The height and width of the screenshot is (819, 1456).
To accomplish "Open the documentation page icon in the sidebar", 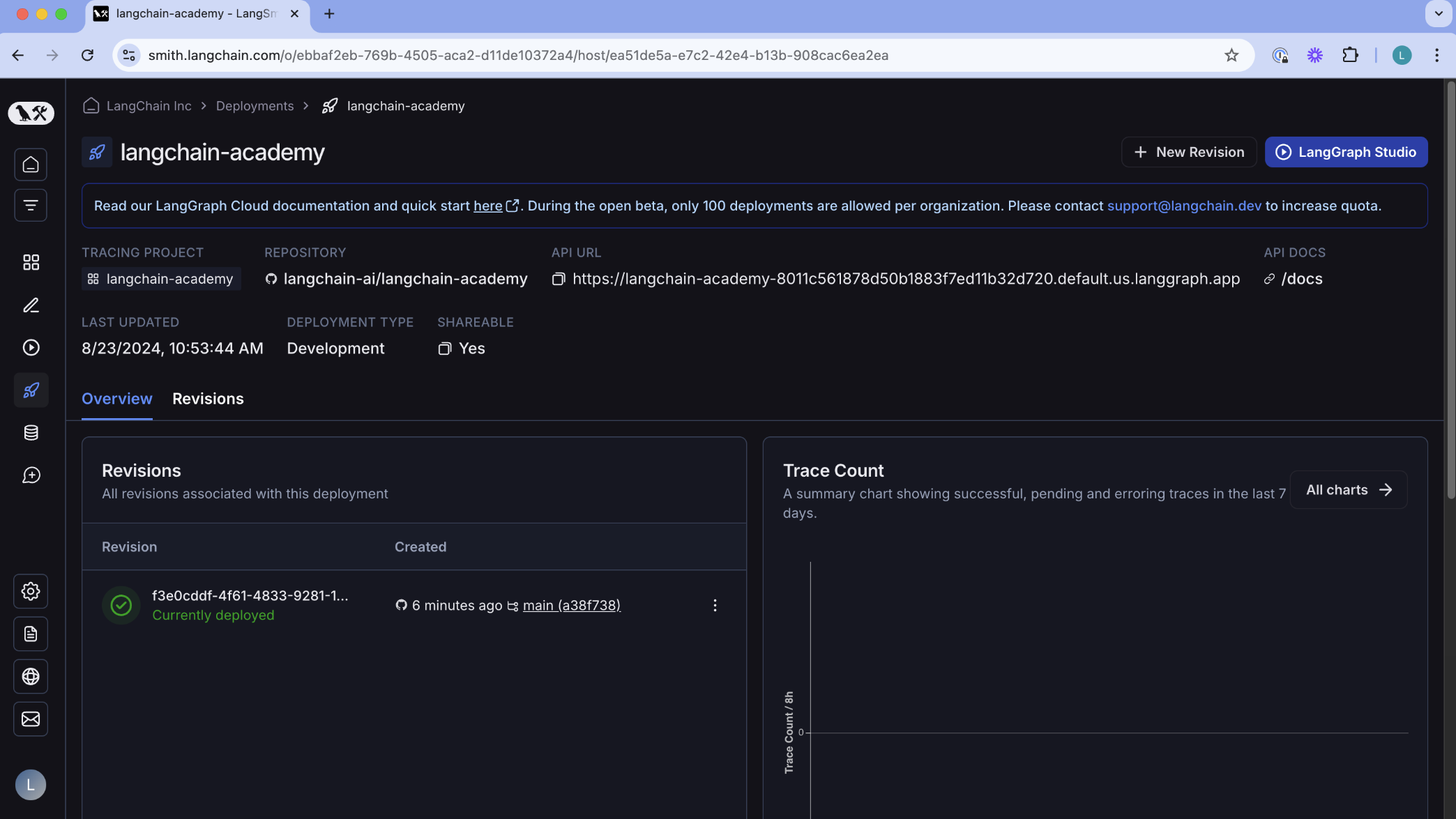I will [31, 634].
